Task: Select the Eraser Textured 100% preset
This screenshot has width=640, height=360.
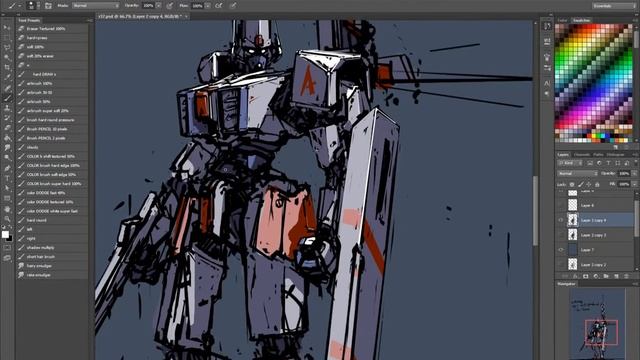Action: [x=52, y=29]
